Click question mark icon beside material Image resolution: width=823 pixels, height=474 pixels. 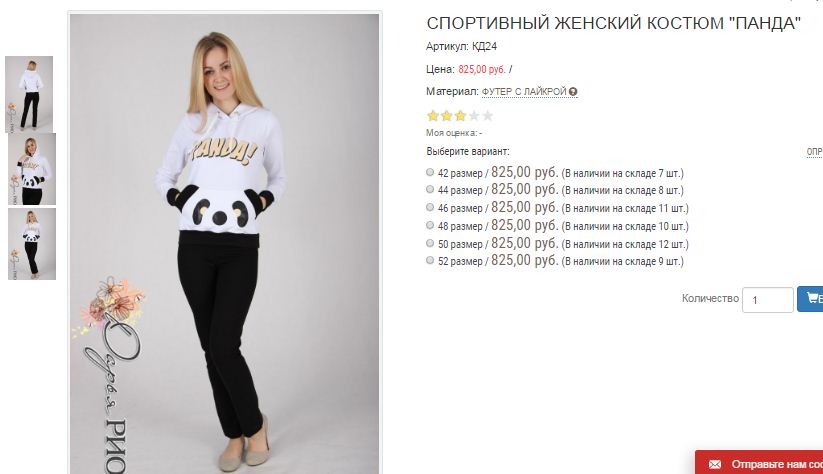573,92
